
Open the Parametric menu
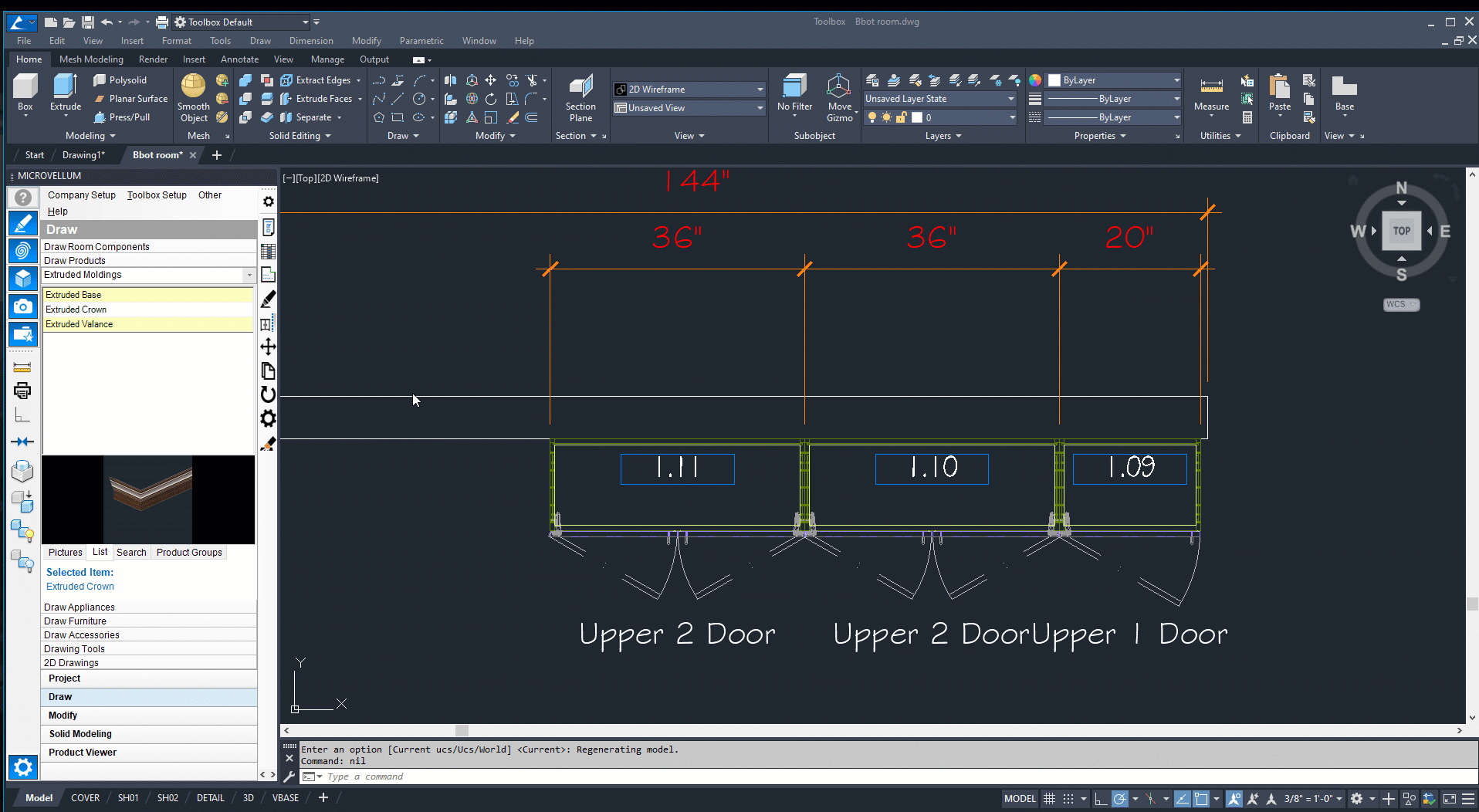point(421,41)
